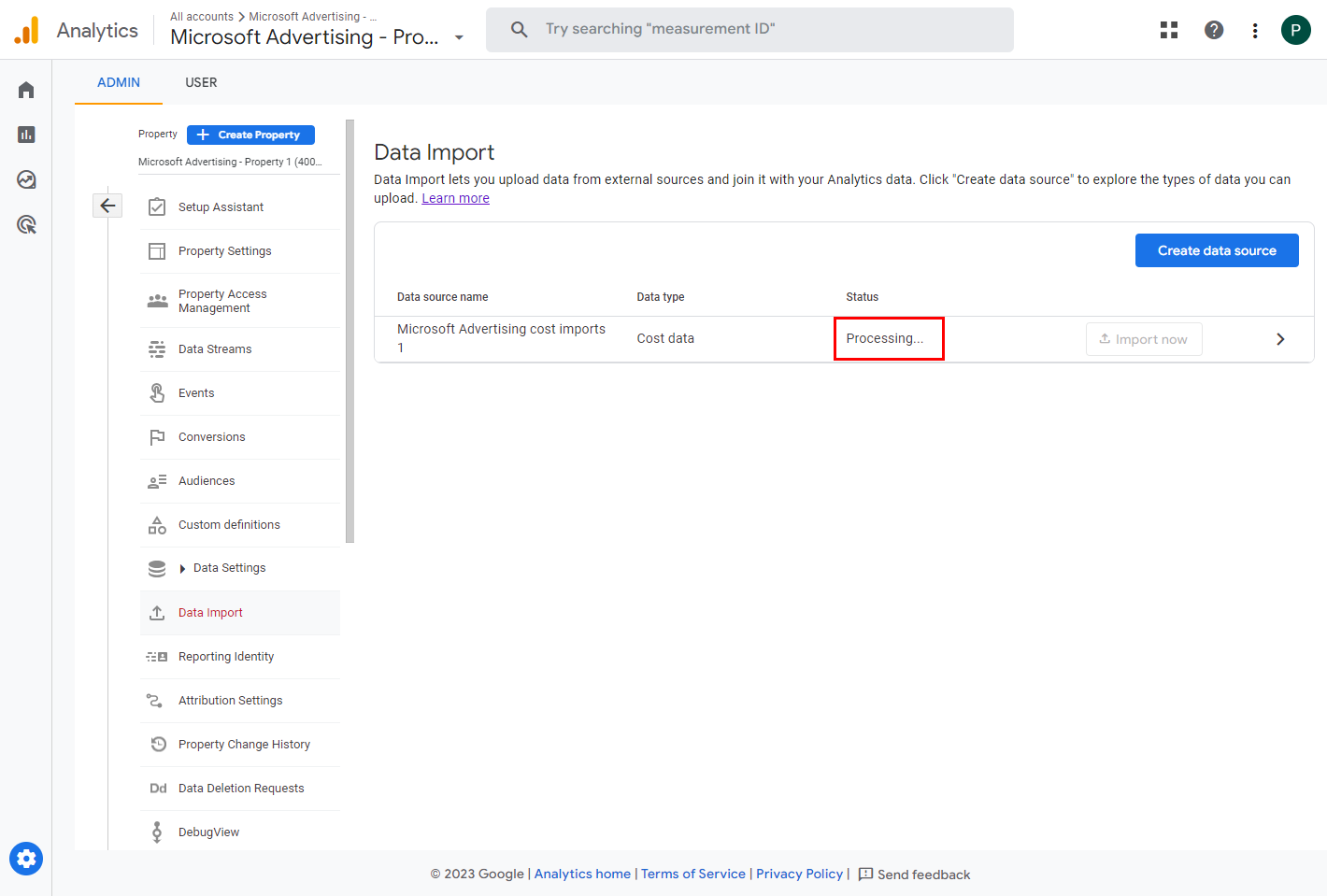Screen dimensions: 1327x896
Task: Click the Create data source button
Action: 1216,250
